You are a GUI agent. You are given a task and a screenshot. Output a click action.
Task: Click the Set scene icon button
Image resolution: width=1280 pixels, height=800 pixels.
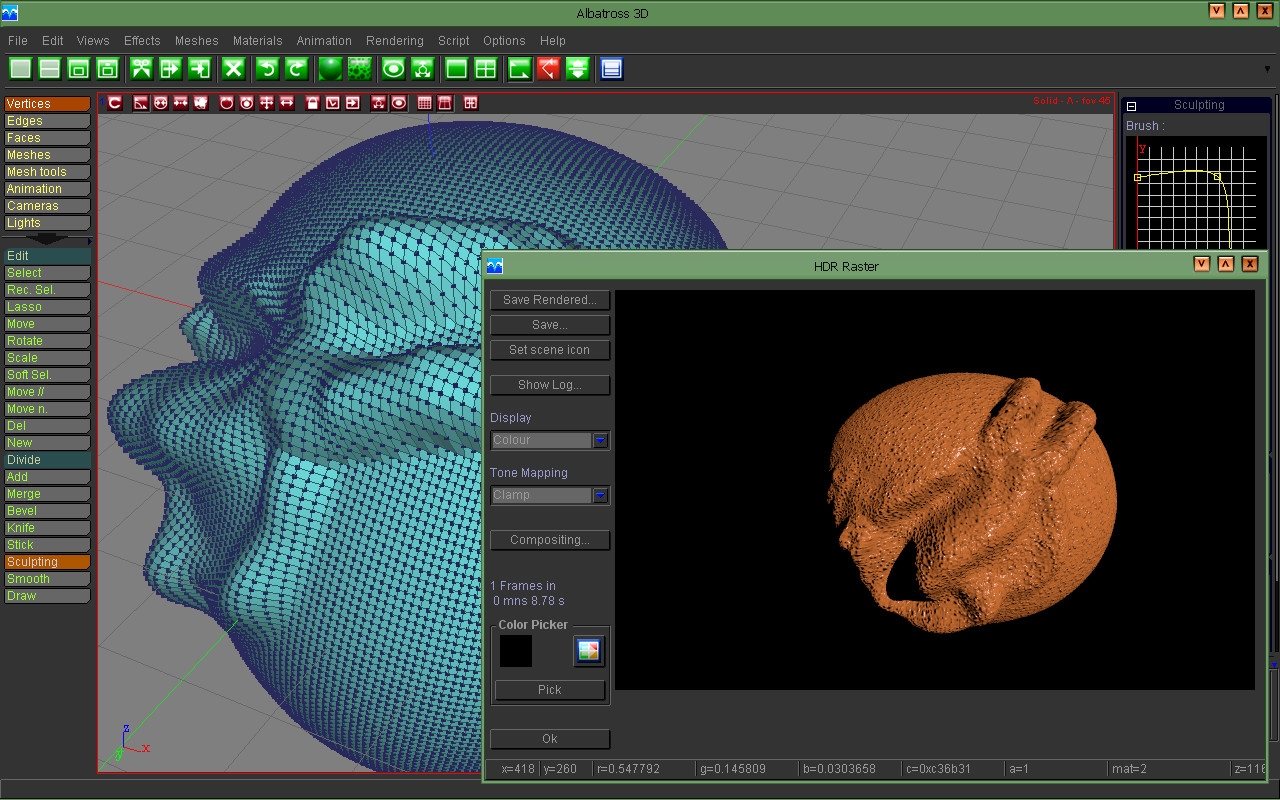click(550, 350)
